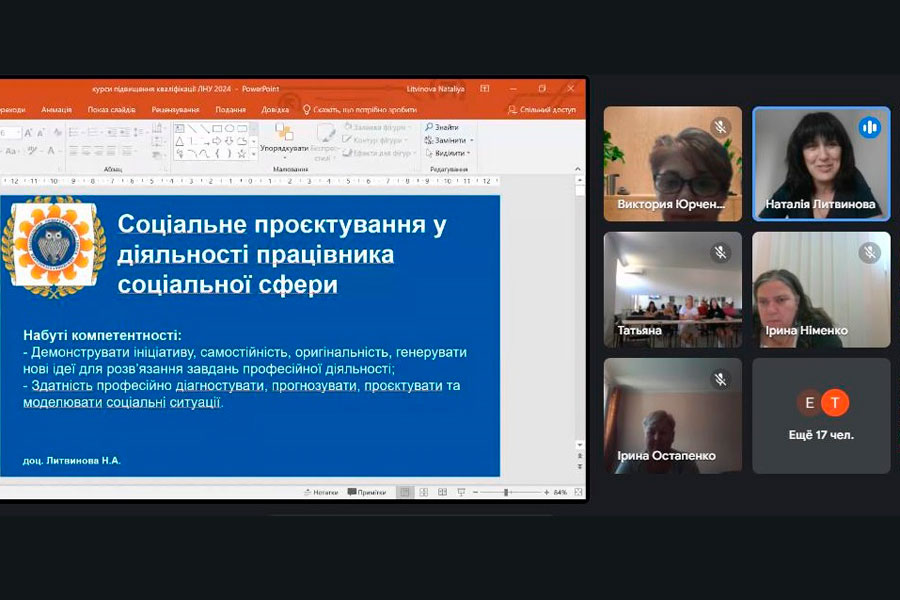Open the Arrange (Упорядкувати) dropdown
Viewport: 900px width, 600px height.
(284, 148)
